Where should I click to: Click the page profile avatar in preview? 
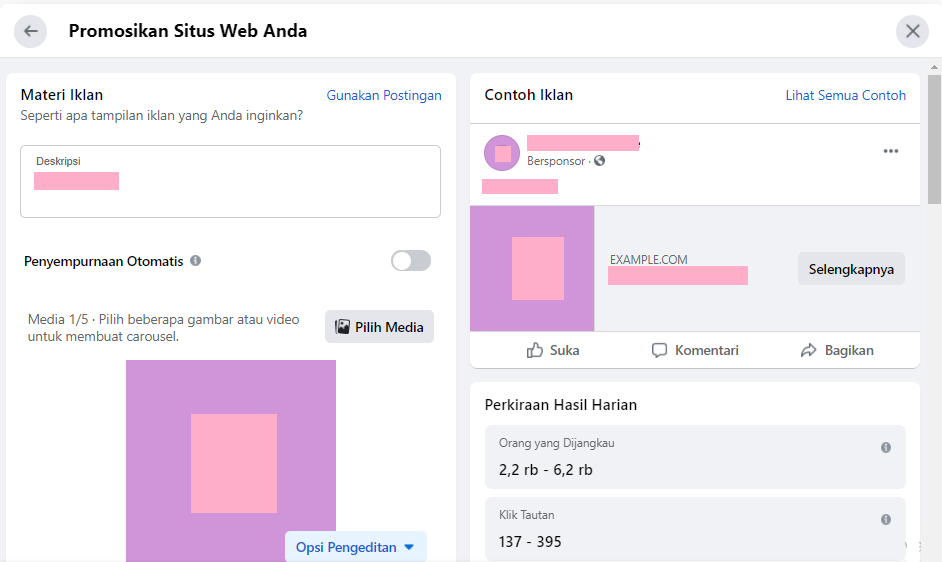[502, 153]
